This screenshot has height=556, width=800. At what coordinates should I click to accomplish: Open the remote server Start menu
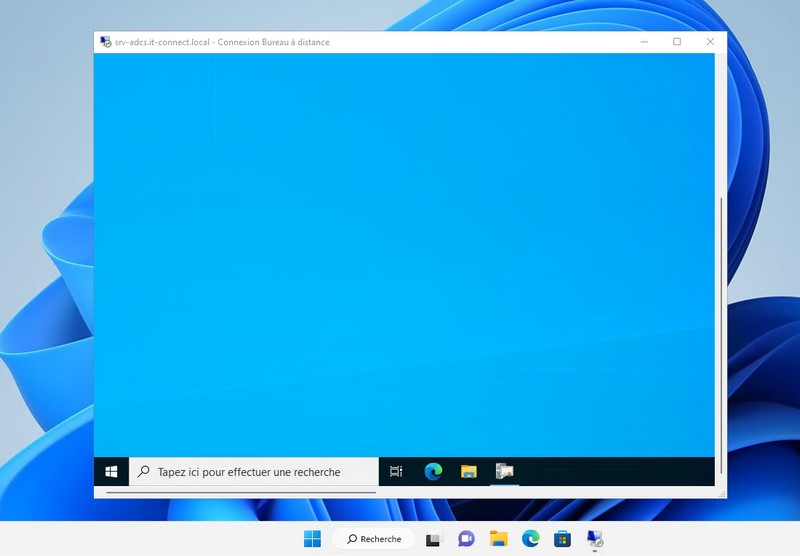point(111,471)
